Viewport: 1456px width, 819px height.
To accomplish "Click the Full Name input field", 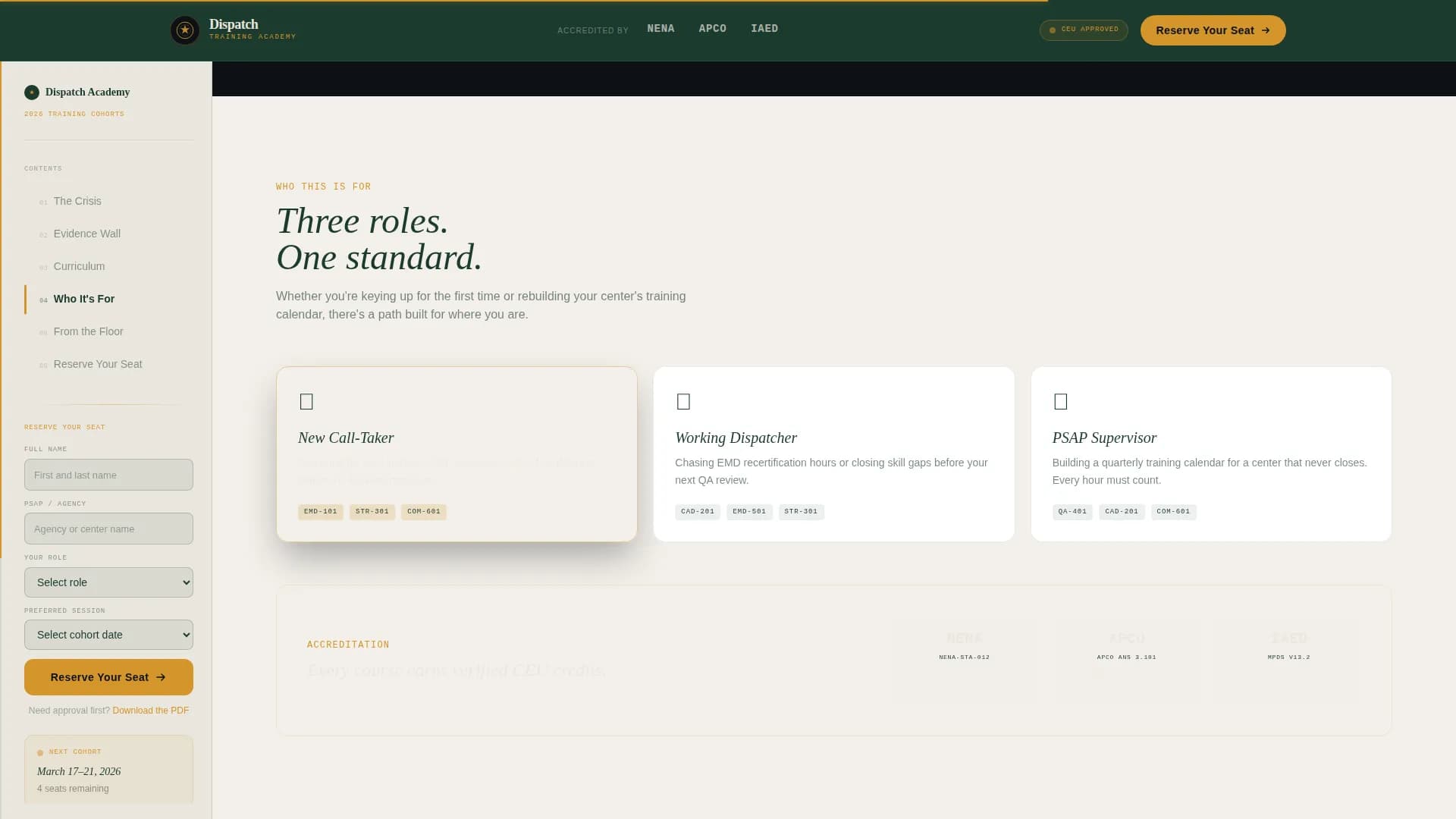I will pyautogui.click(x=108, y=475).
